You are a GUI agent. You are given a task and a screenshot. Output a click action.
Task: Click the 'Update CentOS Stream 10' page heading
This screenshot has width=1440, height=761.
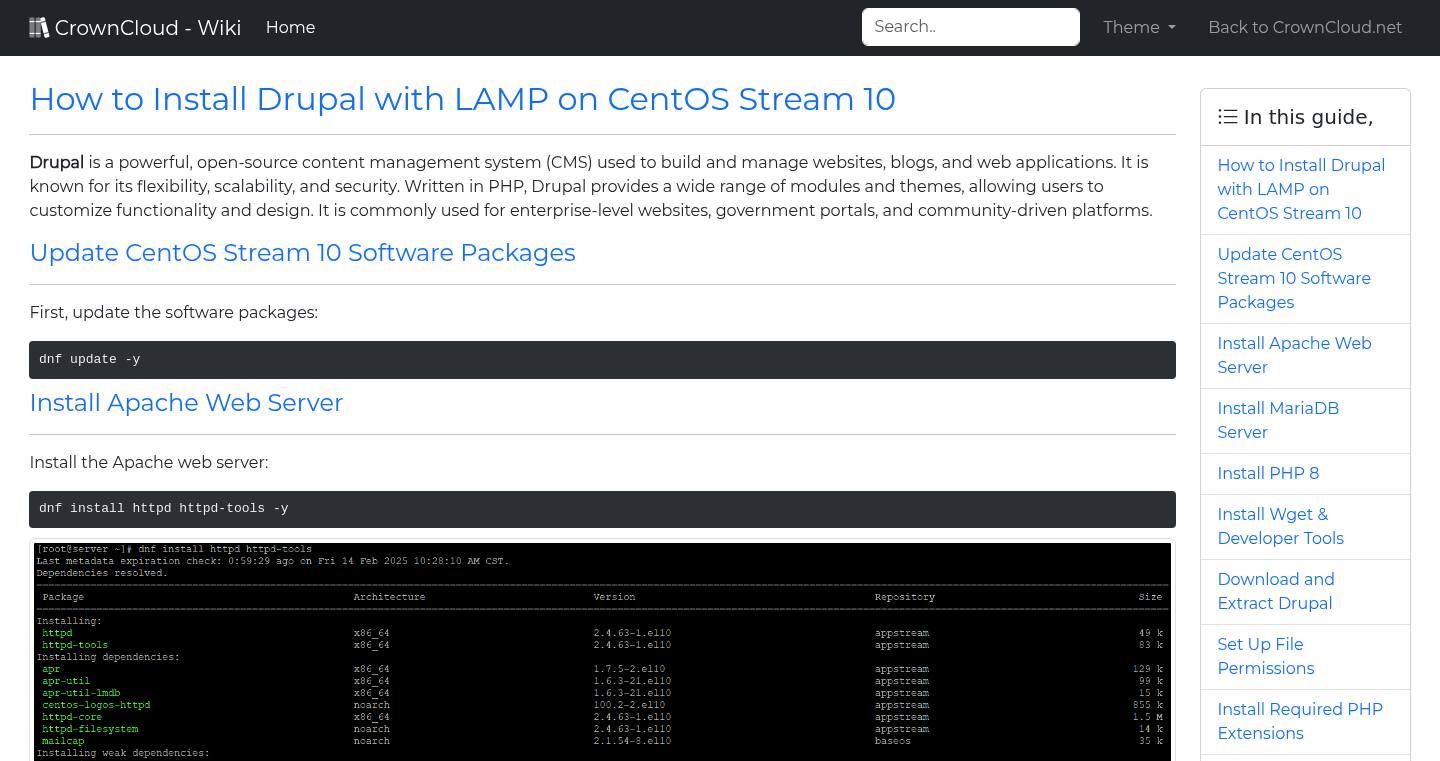303,253
